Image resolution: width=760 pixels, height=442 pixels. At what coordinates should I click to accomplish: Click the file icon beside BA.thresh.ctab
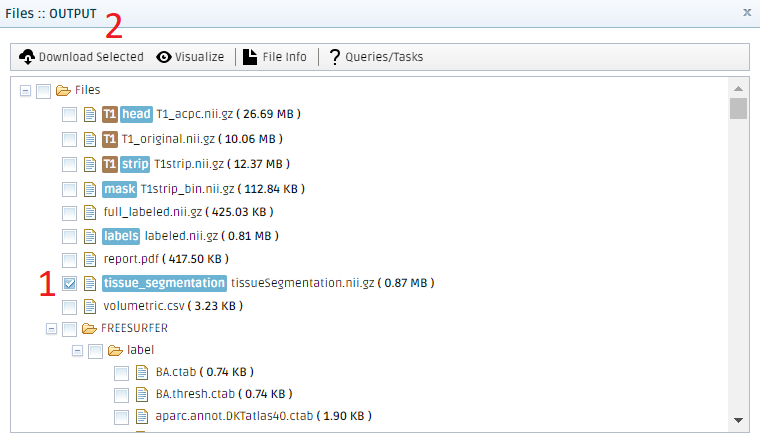[x=142, y=394]
